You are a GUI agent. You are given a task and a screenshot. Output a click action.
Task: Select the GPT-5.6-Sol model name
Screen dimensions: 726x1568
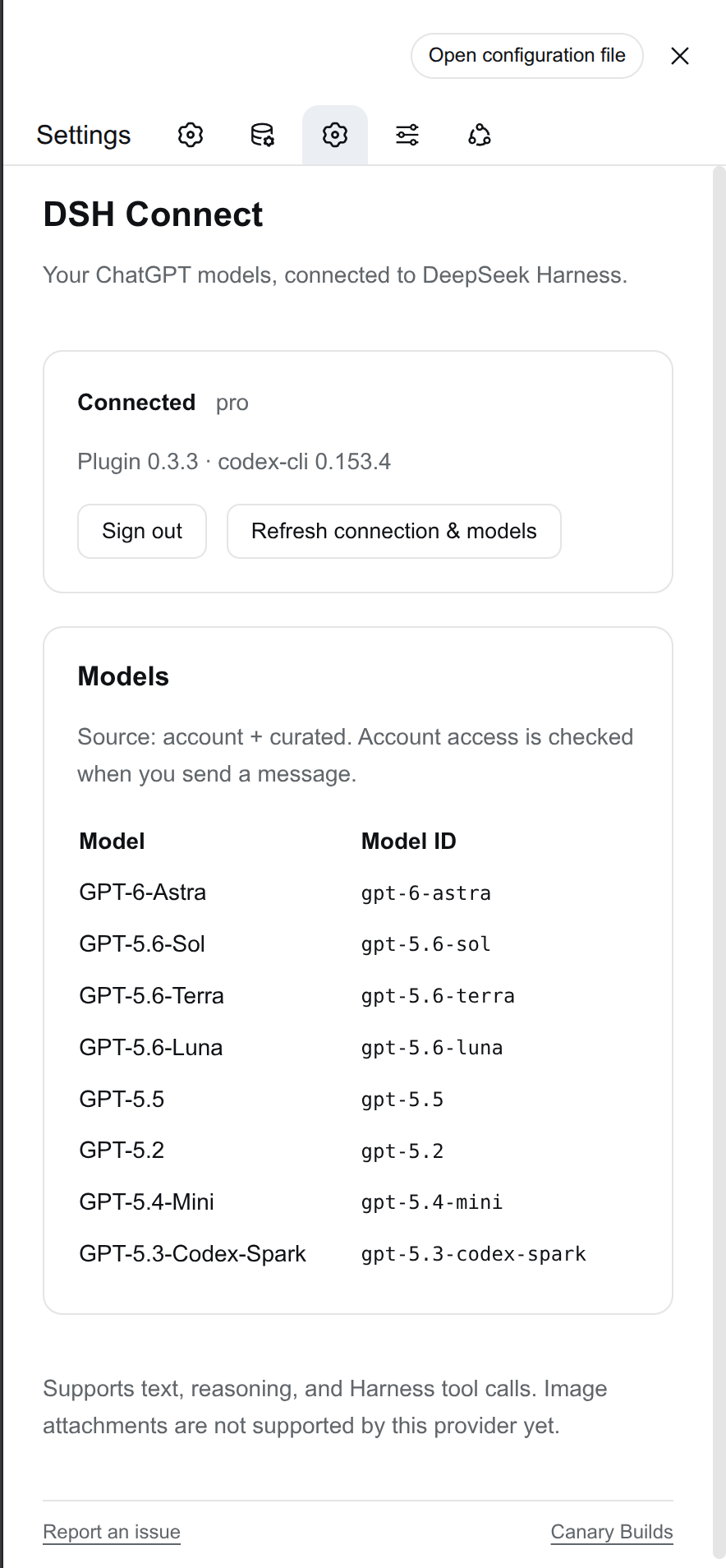142,943
